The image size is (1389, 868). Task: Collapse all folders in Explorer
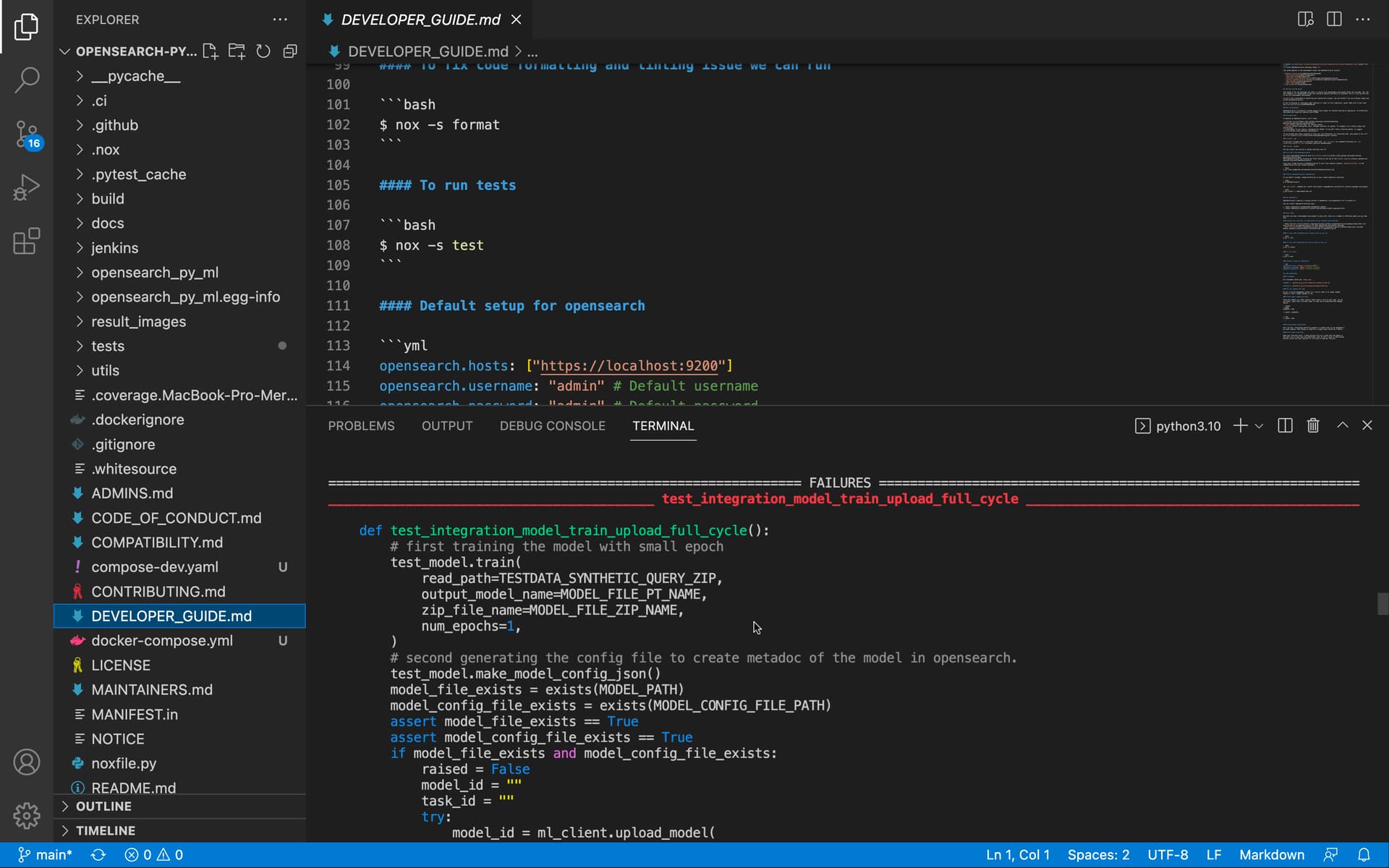[x=290, y=51]
